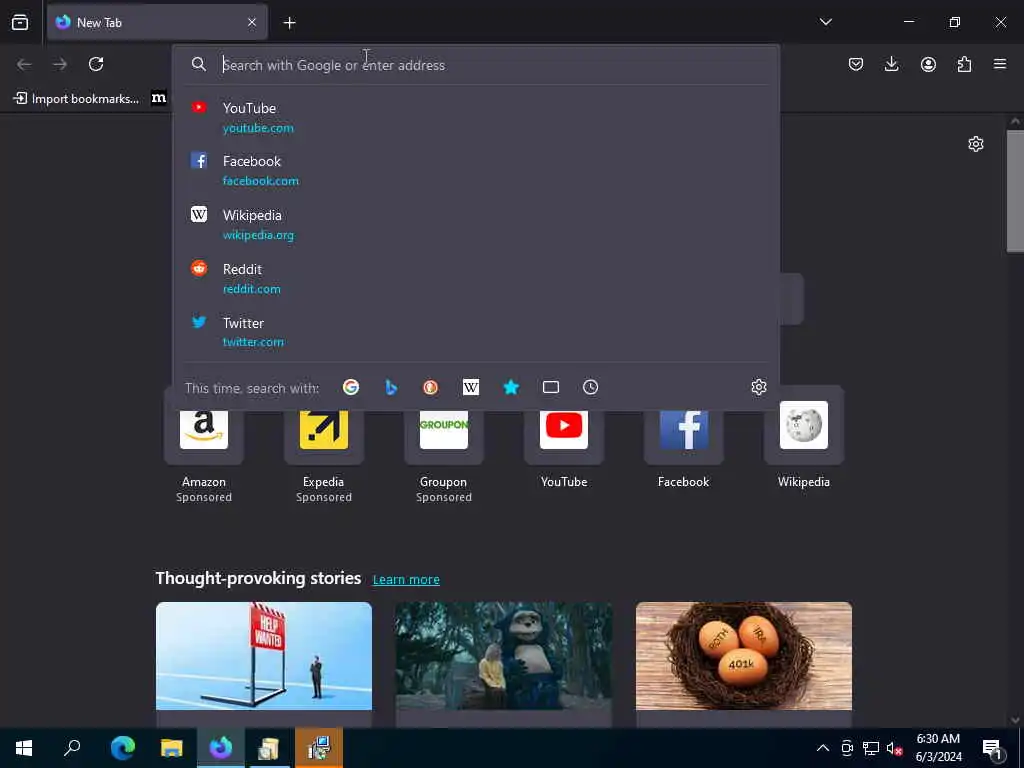This screenshot has width=1024, height=768.
Task: Open the notification center icon
Action: click(x=992, y=748)
